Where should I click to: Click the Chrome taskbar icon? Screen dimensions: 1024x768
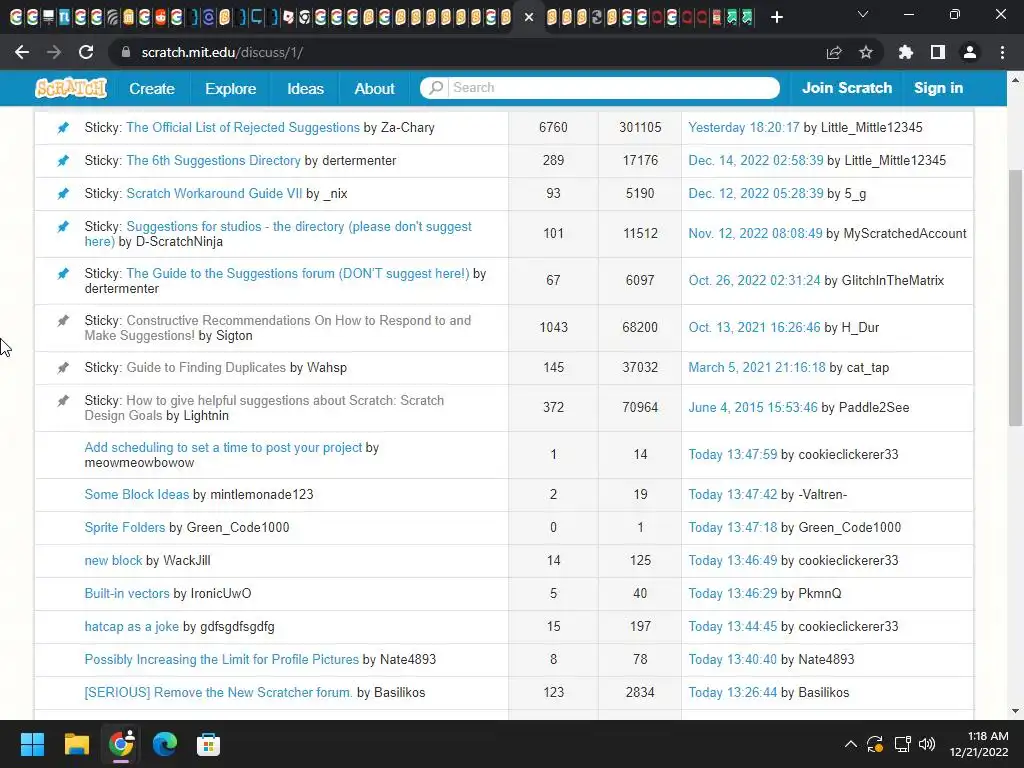pyautogui.click(x=121, y=744)
